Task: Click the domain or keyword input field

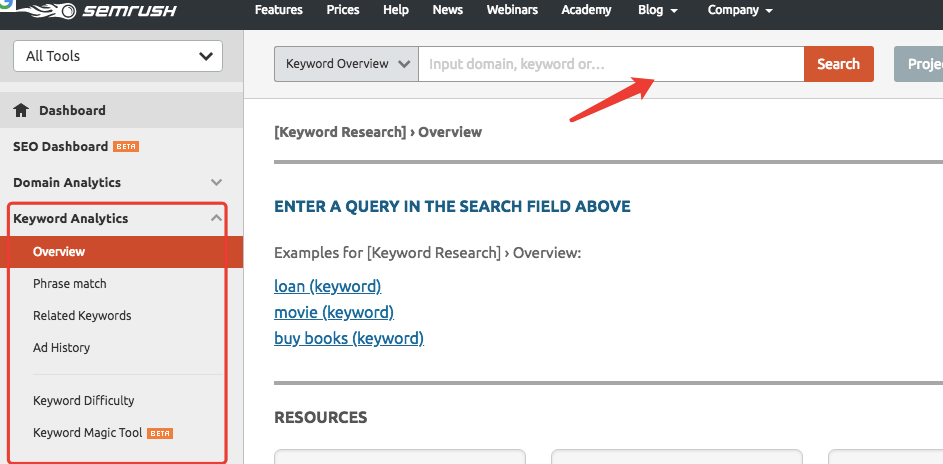Action: tap(611, 64)
